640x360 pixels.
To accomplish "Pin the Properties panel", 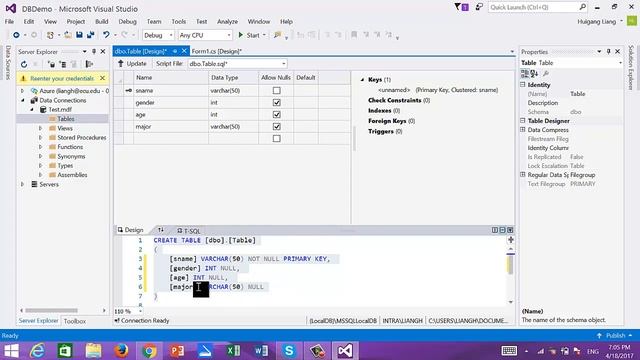I will click(x=608, y=51).
